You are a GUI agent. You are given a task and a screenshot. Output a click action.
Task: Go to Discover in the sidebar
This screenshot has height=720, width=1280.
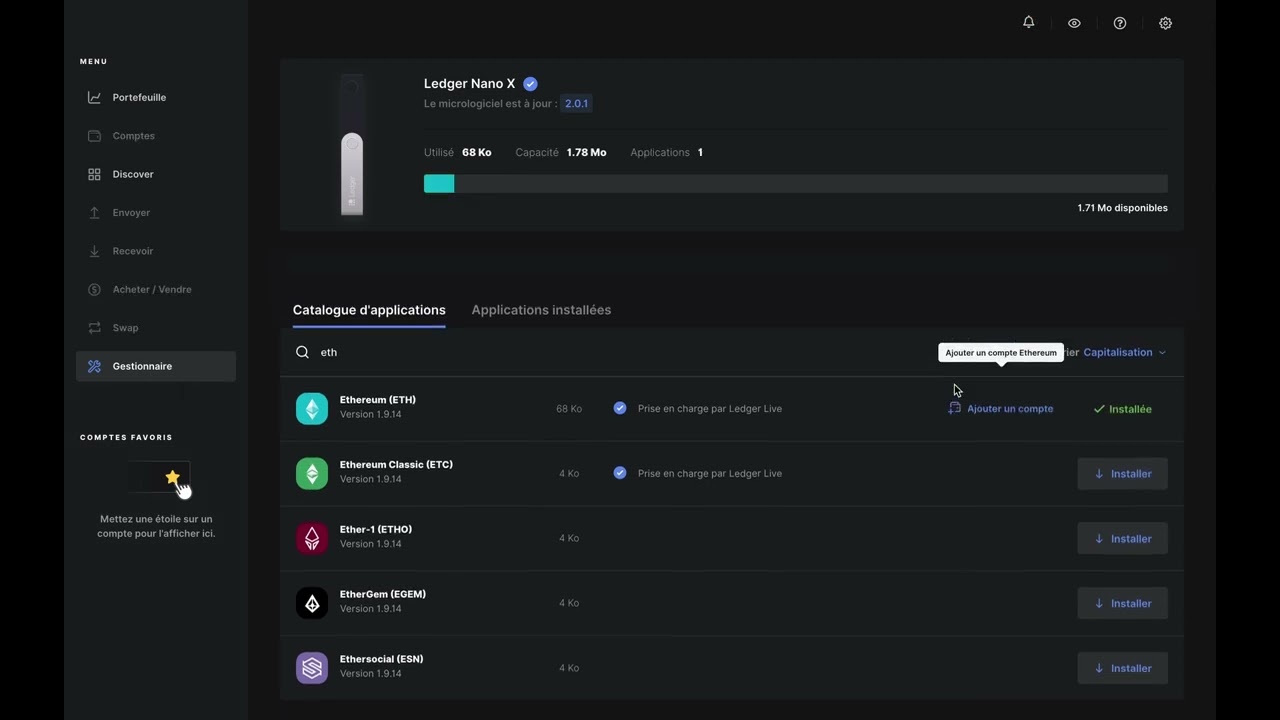[x=156, y=174]
